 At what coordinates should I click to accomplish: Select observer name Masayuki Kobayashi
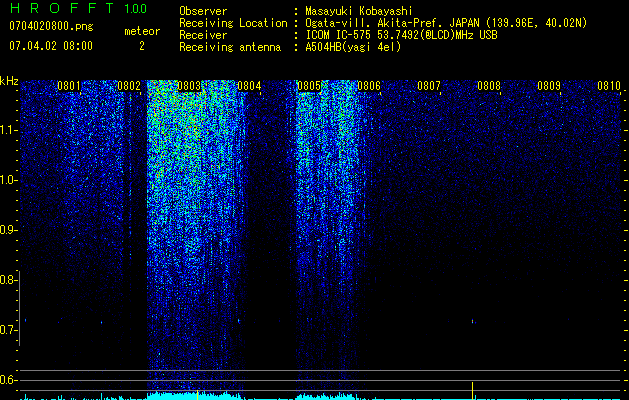[x=359, y=11]
